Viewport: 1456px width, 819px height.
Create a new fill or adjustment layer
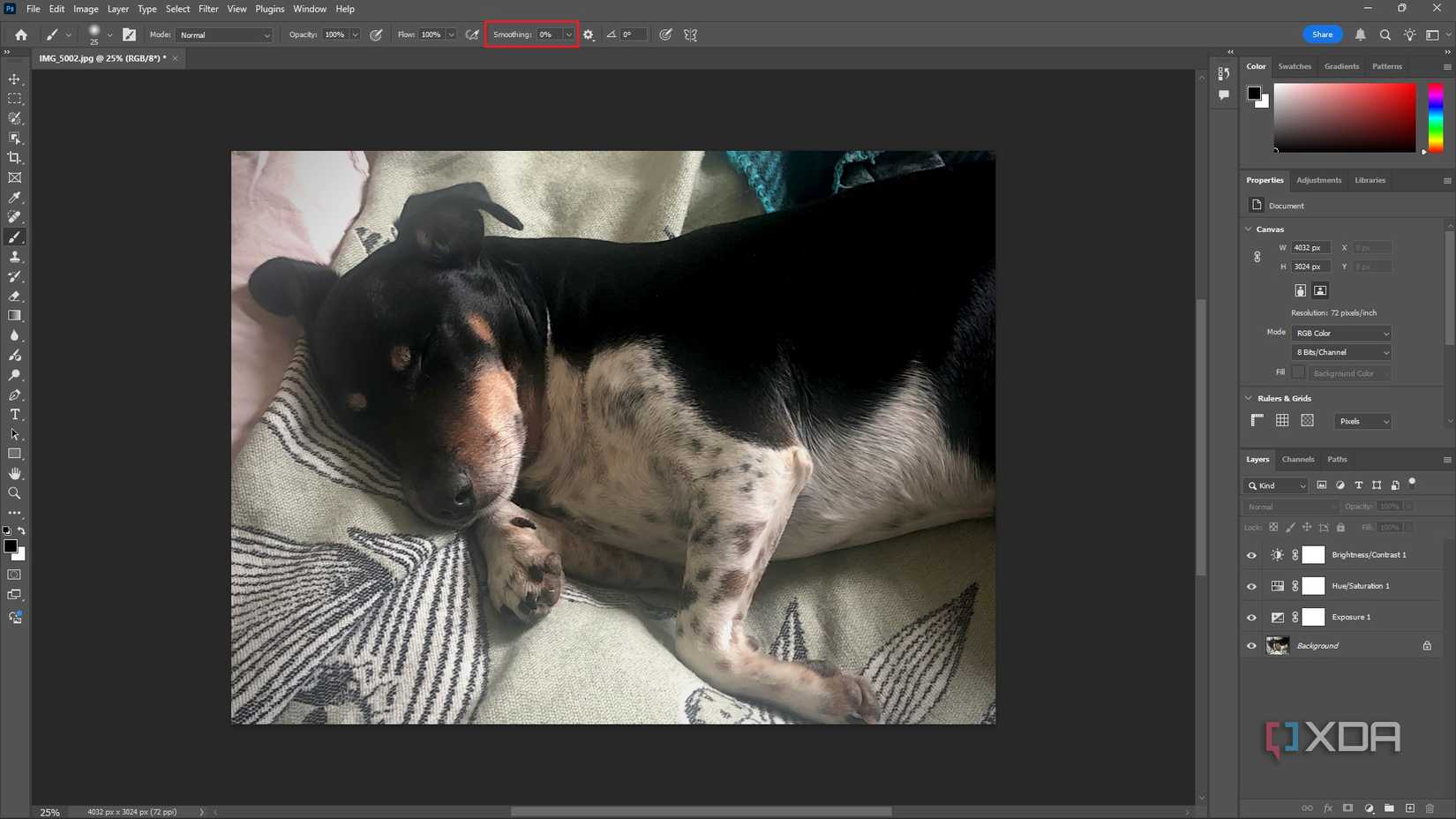tap(1369, 808)
